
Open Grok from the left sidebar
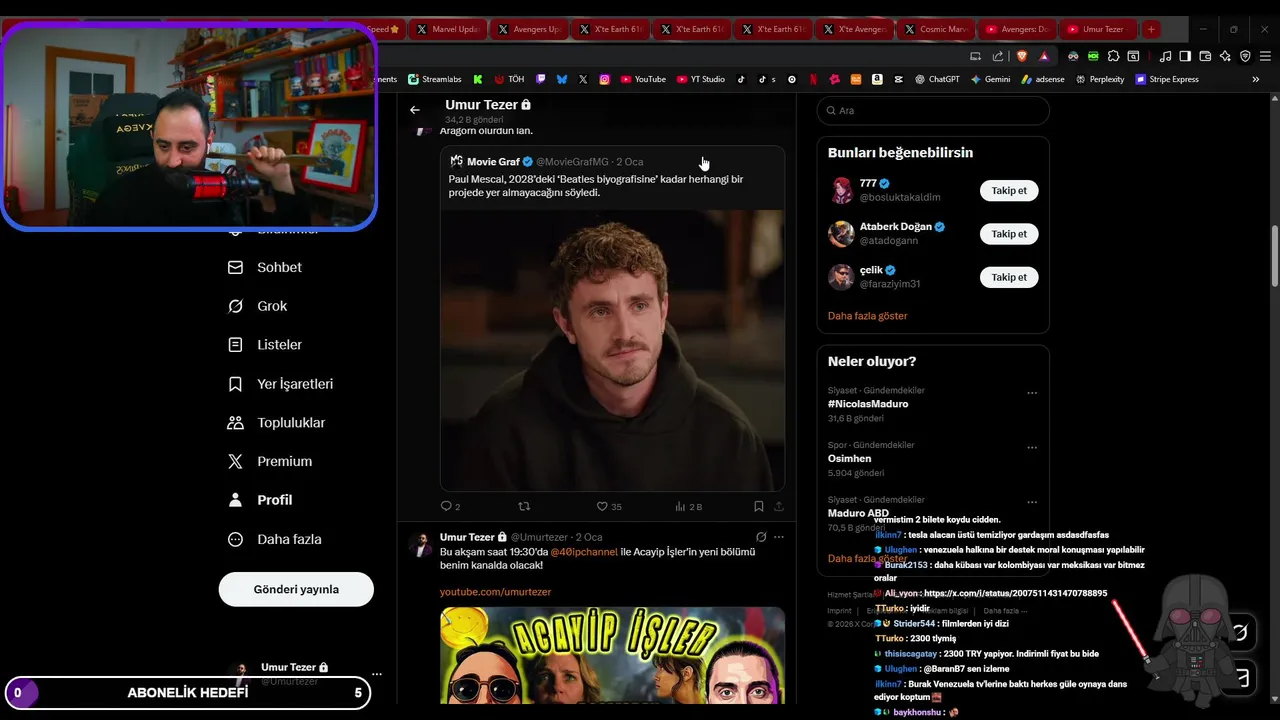[x=257, y=306]
